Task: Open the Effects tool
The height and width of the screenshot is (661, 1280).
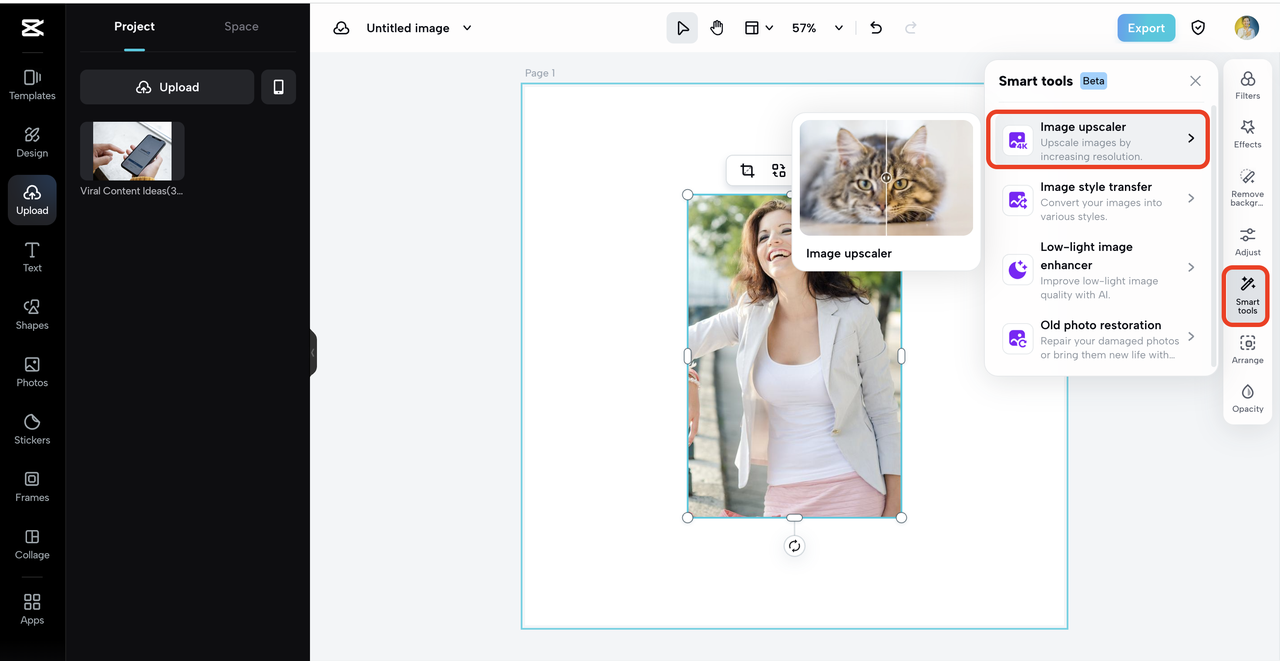Action: [x=1247, y=133]
